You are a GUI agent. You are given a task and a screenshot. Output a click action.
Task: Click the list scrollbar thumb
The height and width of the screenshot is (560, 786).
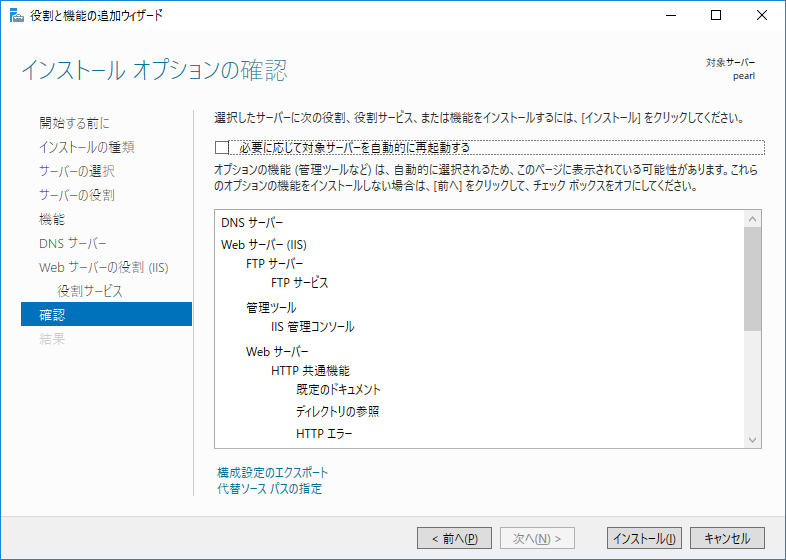tap(752, 279)
